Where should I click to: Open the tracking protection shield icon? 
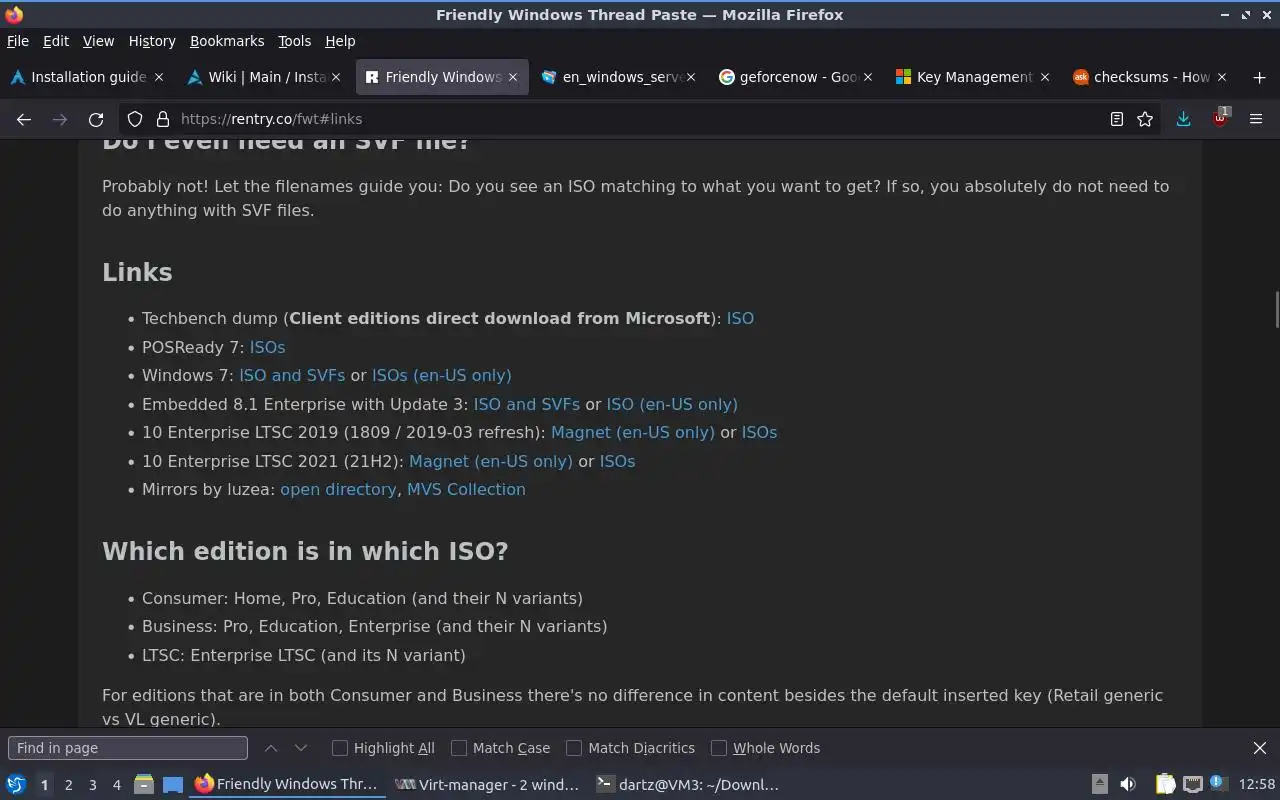coord(135,119)
